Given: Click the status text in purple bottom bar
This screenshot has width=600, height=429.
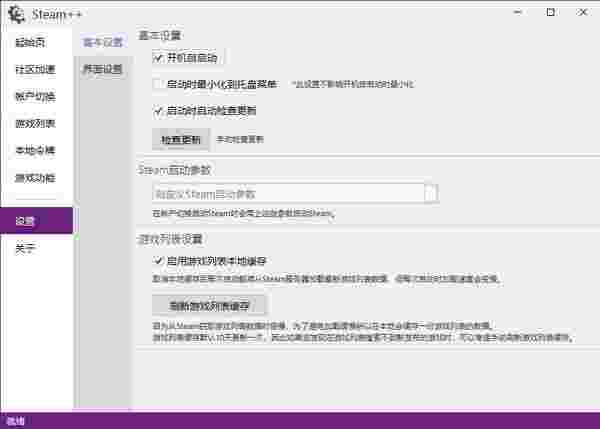Looking at the screenshot, I should coord(16,421).
